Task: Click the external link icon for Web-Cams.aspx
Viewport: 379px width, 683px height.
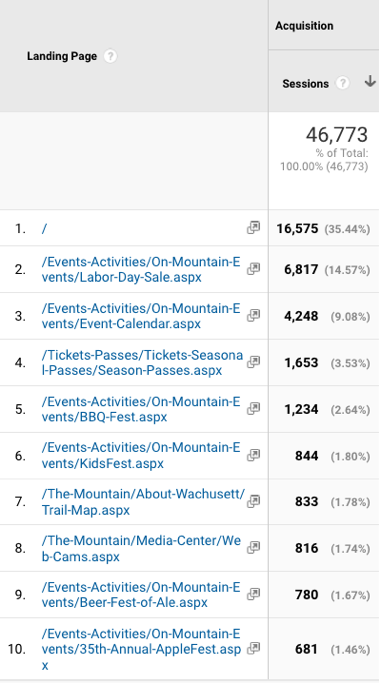Action: pos(254,548)
